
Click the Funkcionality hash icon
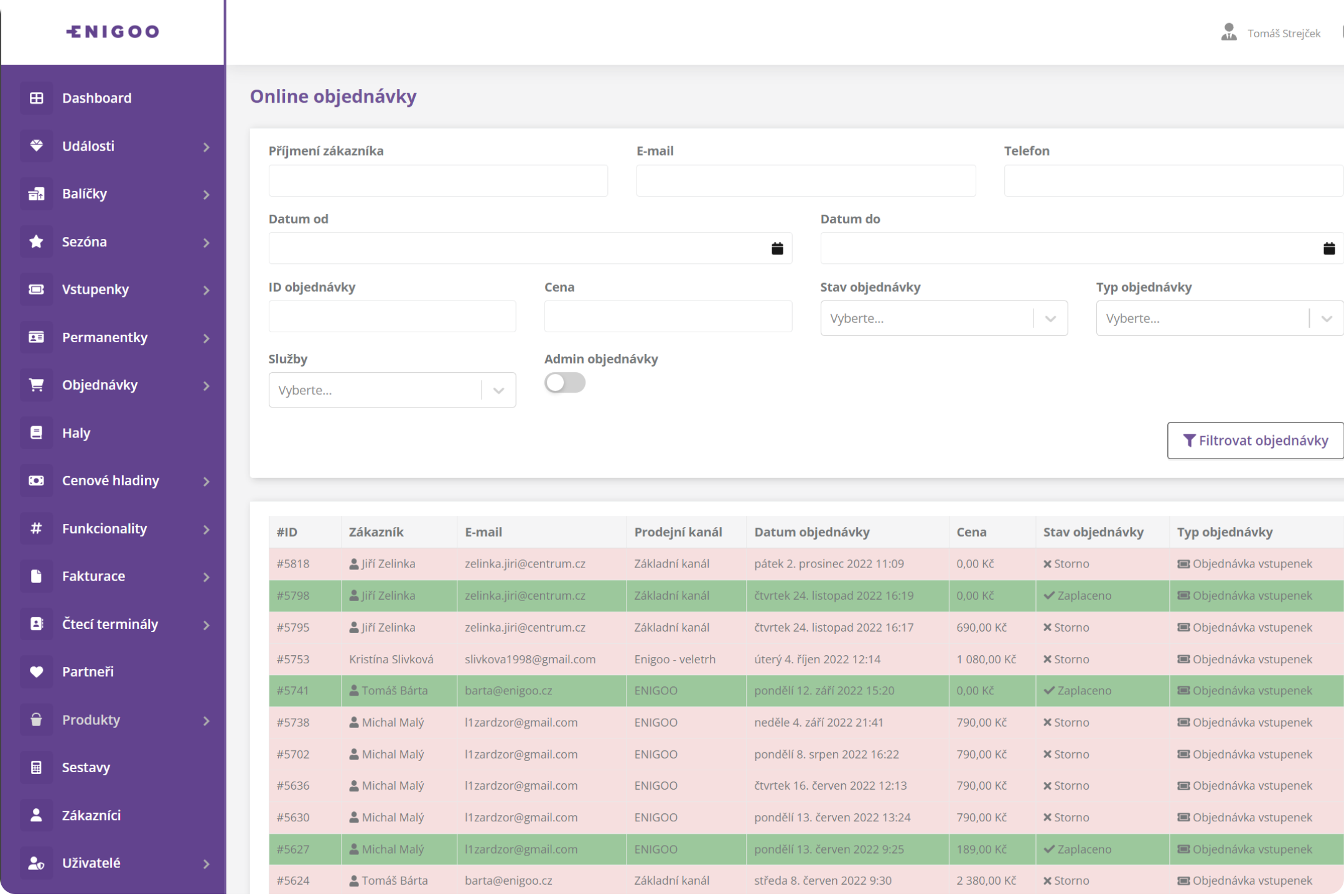(37, 529)
